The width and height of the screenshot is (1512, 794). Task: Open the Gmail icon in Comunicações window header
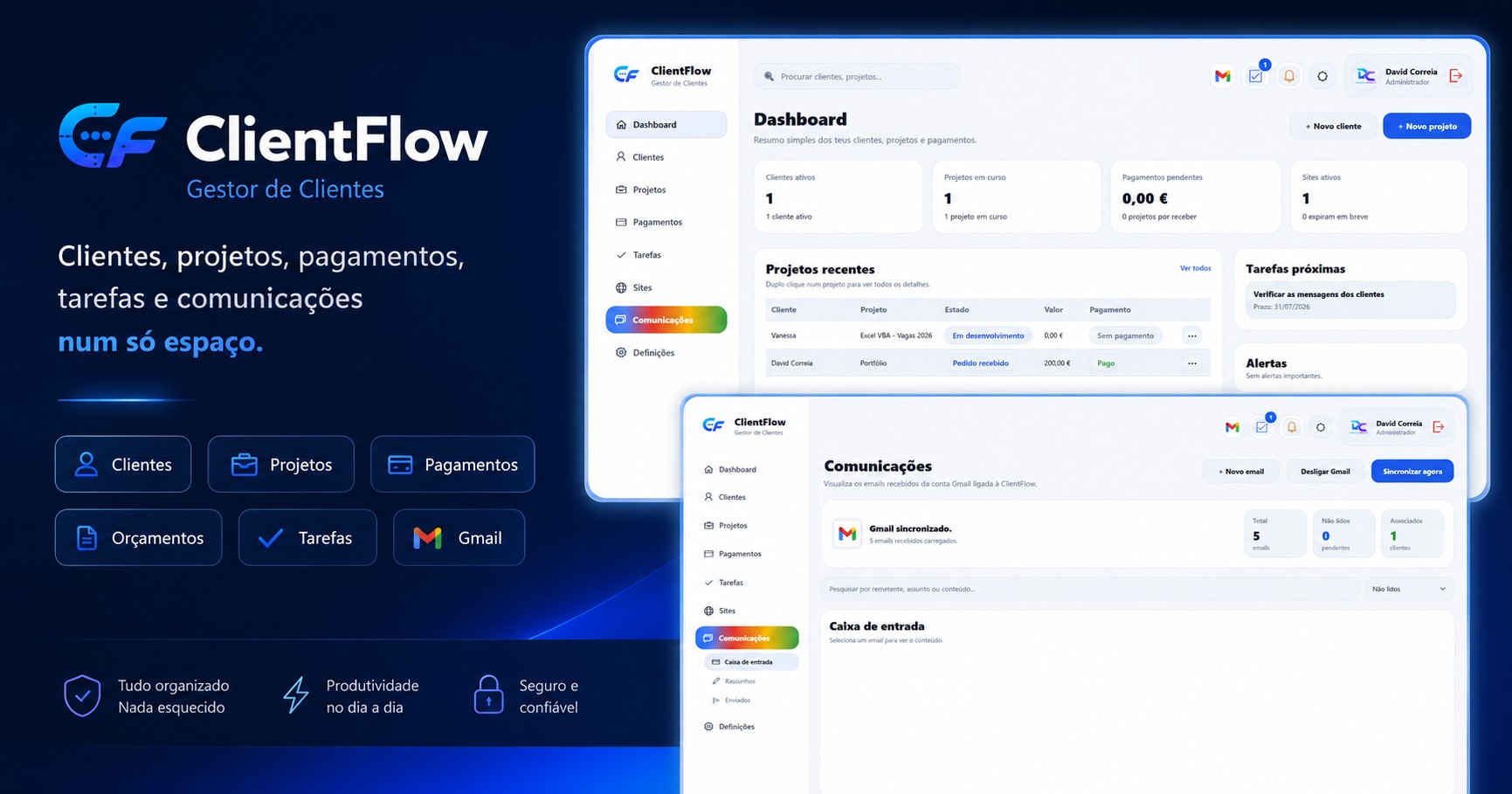pyautogui.click(x=1232, y=427)
